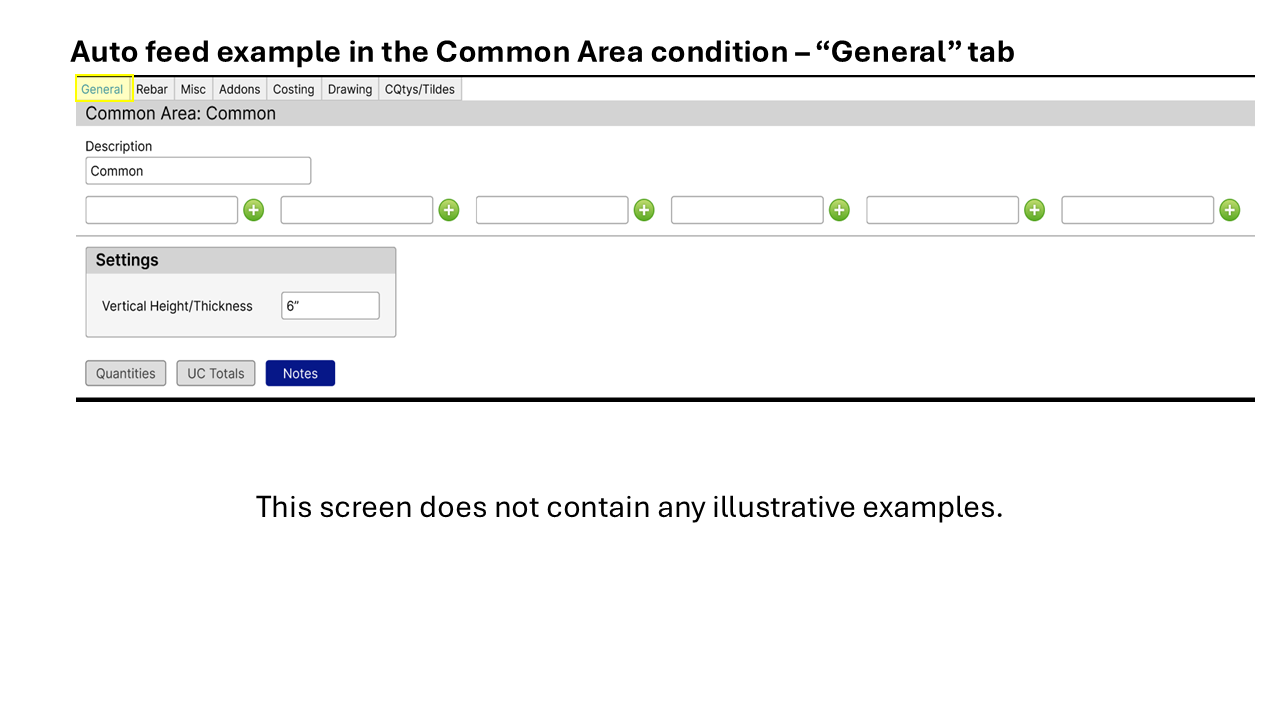Select the Misc tab
The height and width of the screenshot is (720, 1280).
(x=193, y=89)
